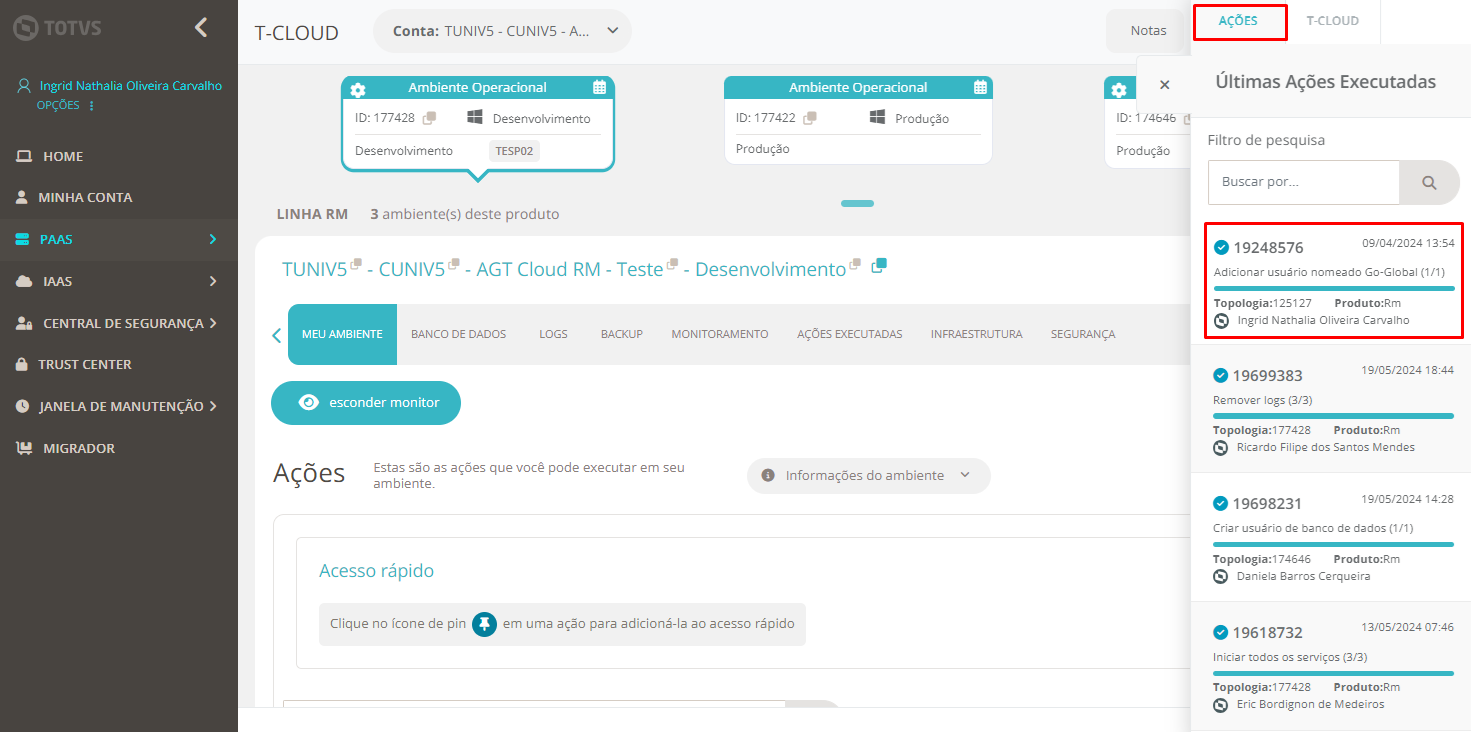Click Acesso rápido heading

(x=376, y=571)
